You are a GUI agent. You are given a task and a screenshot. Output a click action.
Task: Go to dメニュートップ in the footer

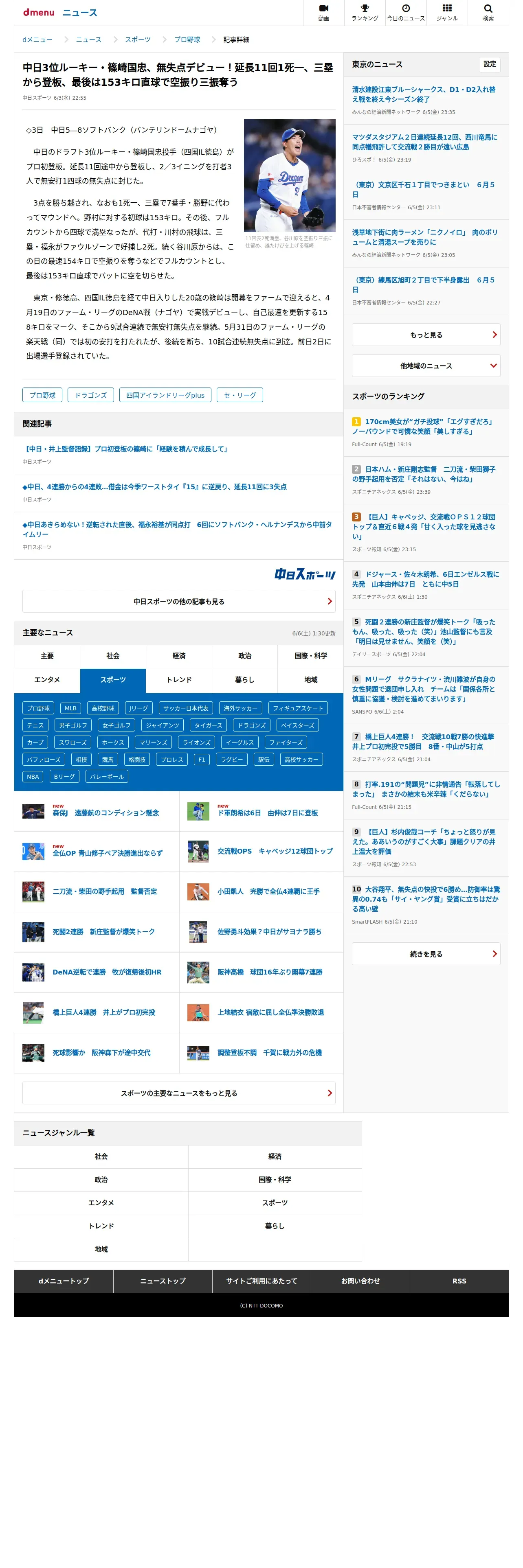(64, 1281)
